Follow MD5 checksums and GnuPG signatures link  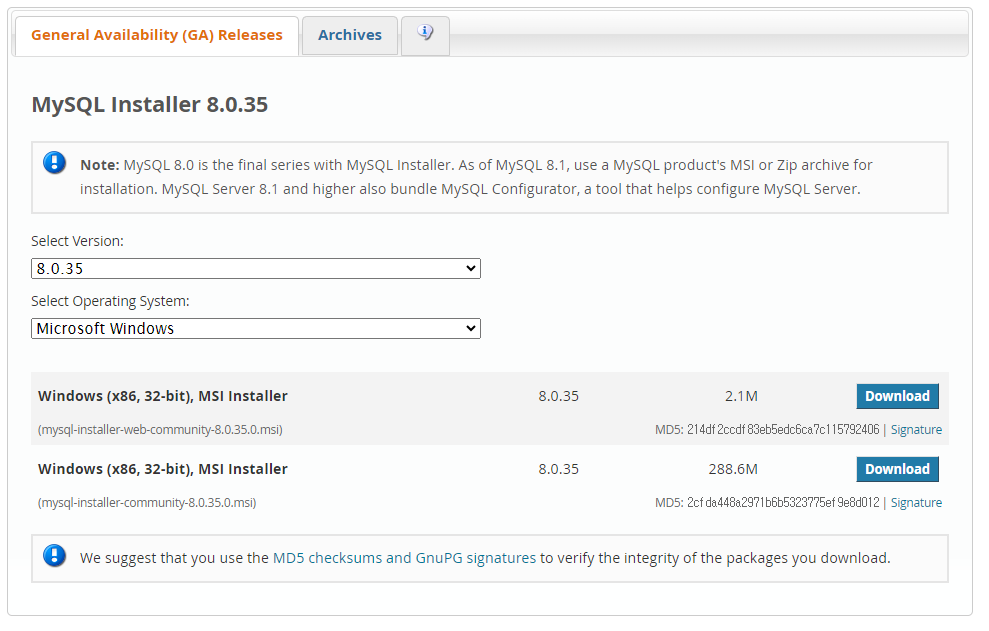pyautogui.click(x=404, y=558)
